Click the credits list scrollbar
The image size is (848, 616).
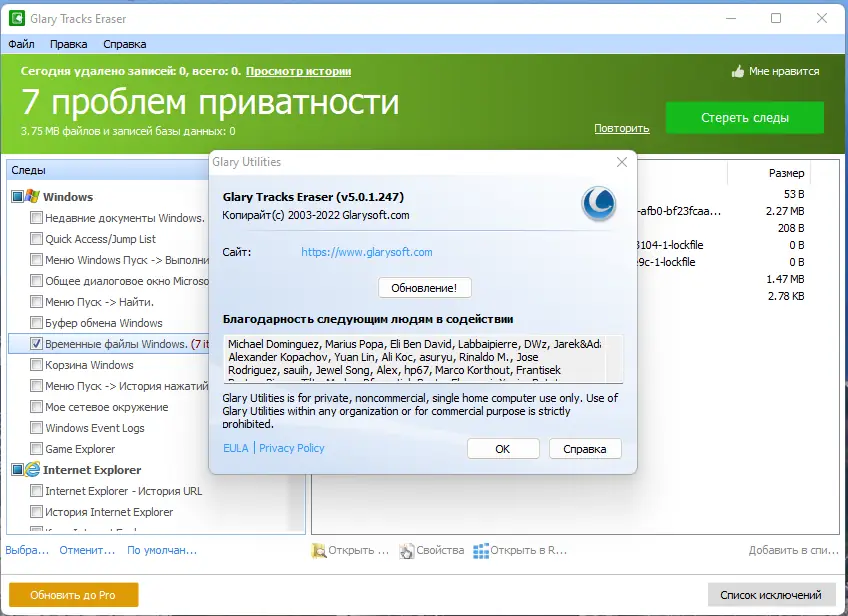tap(613, 359)
